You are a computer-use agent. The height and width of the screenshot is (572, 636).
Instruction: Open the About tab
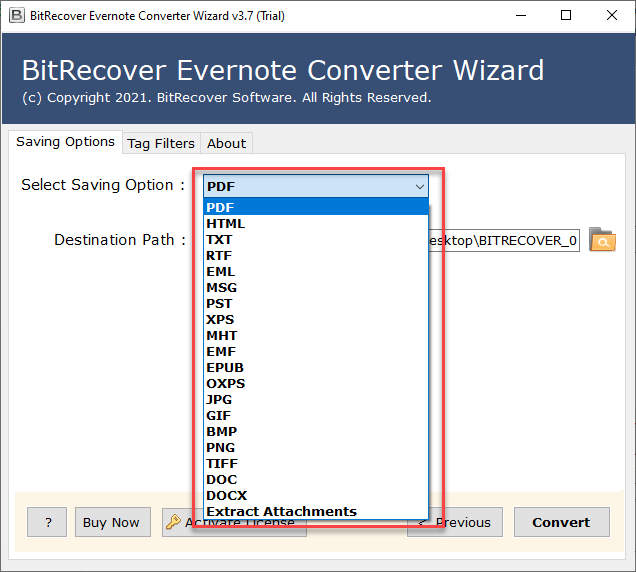(226, 143)
